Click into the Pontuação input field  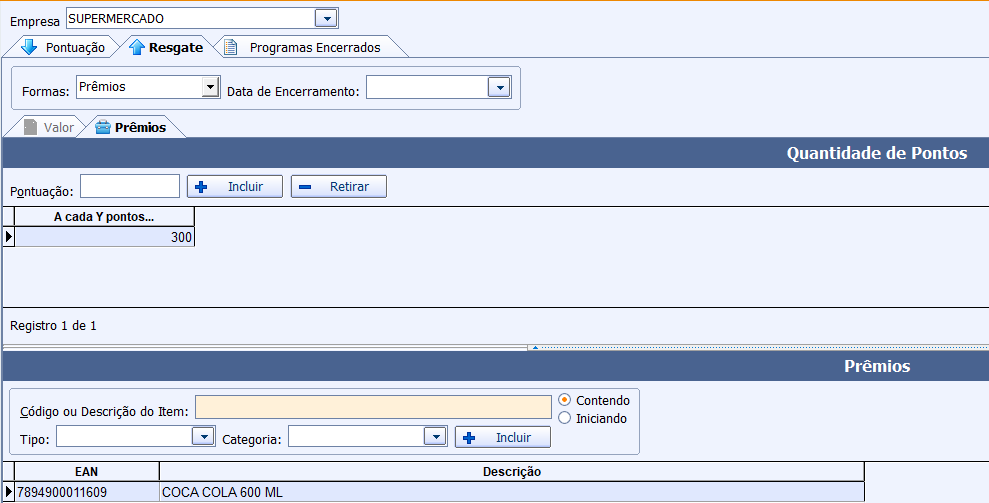click(130, 187)
